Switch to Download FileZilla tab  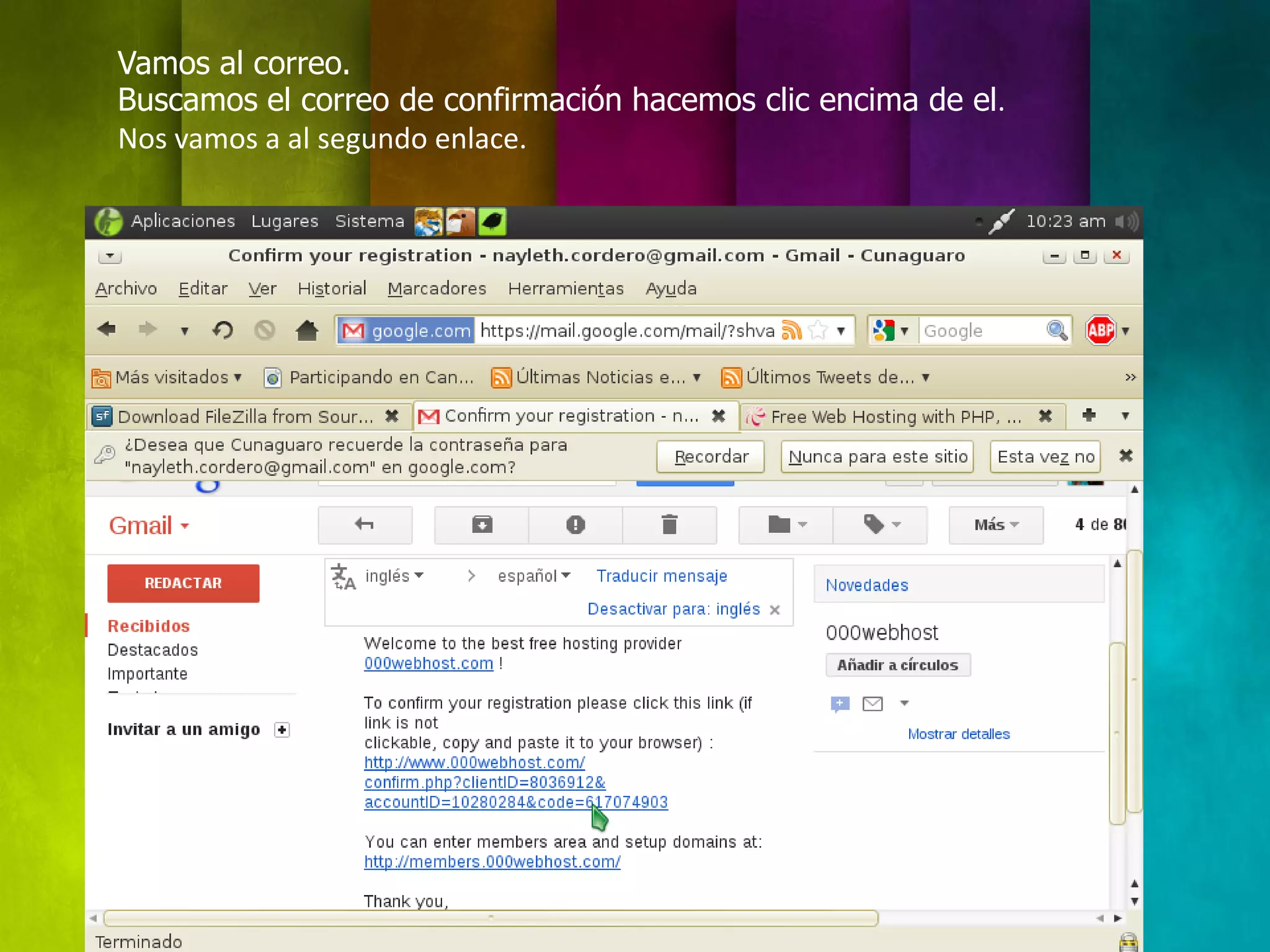point(245,416)
